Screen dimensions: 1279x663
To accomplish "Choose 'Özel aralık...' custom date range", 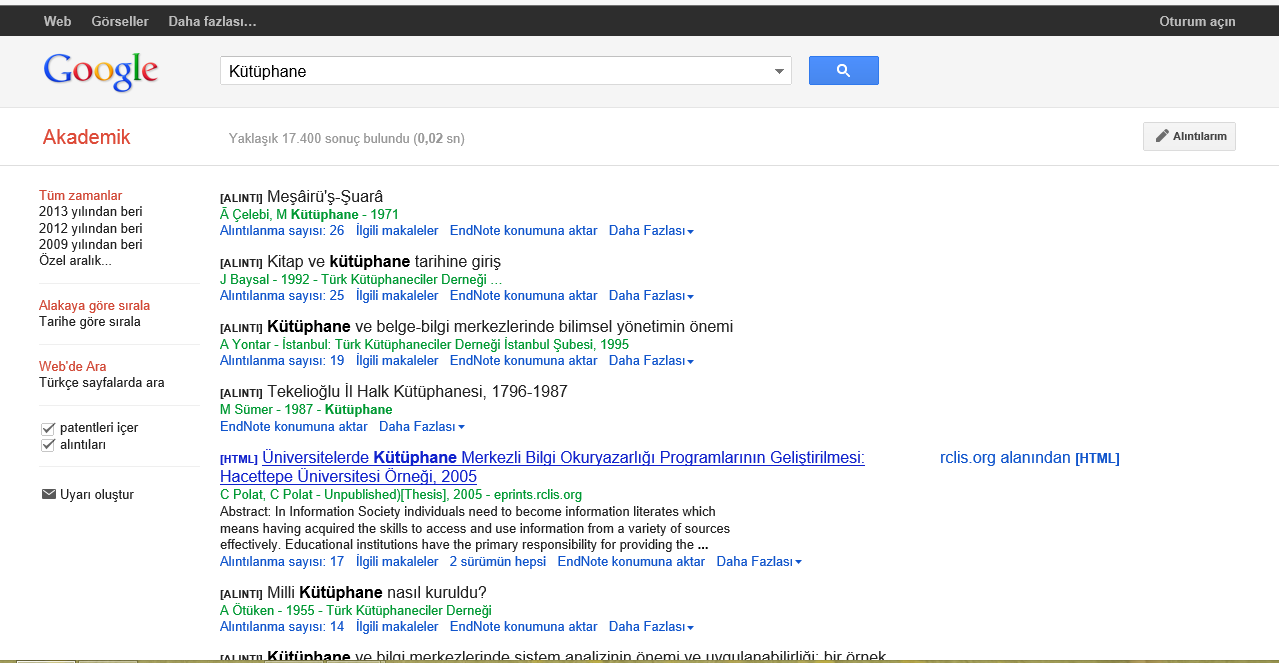I will point(76,261).
